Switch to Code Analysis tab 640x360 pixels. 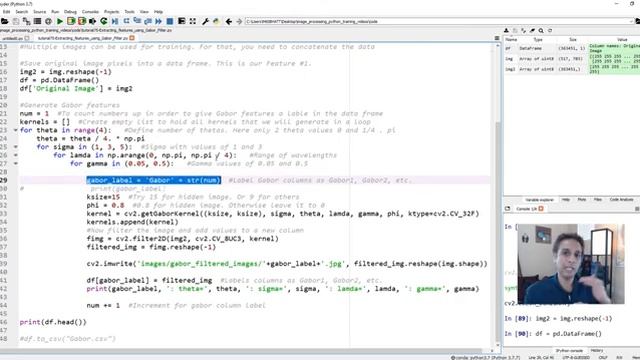tap(621, 200)
